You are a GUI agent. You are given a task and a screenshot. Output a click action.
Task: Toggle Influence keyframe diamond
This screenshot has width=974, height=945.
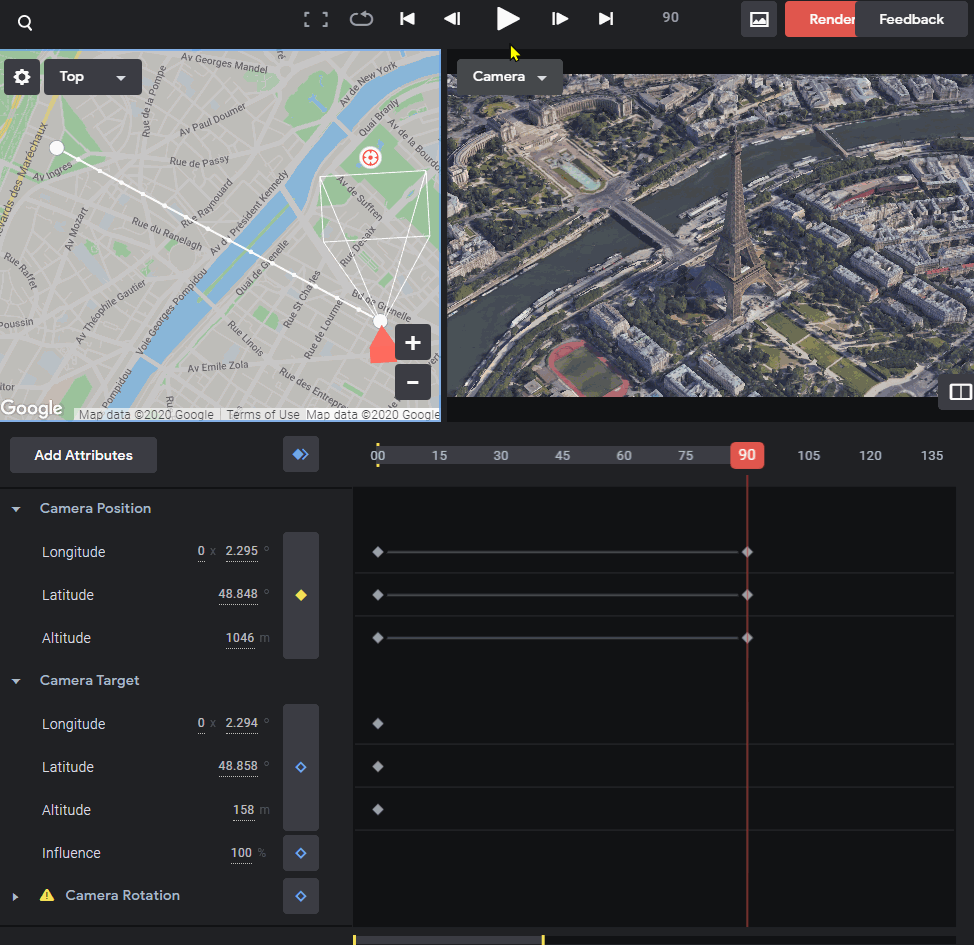[301, 853]
